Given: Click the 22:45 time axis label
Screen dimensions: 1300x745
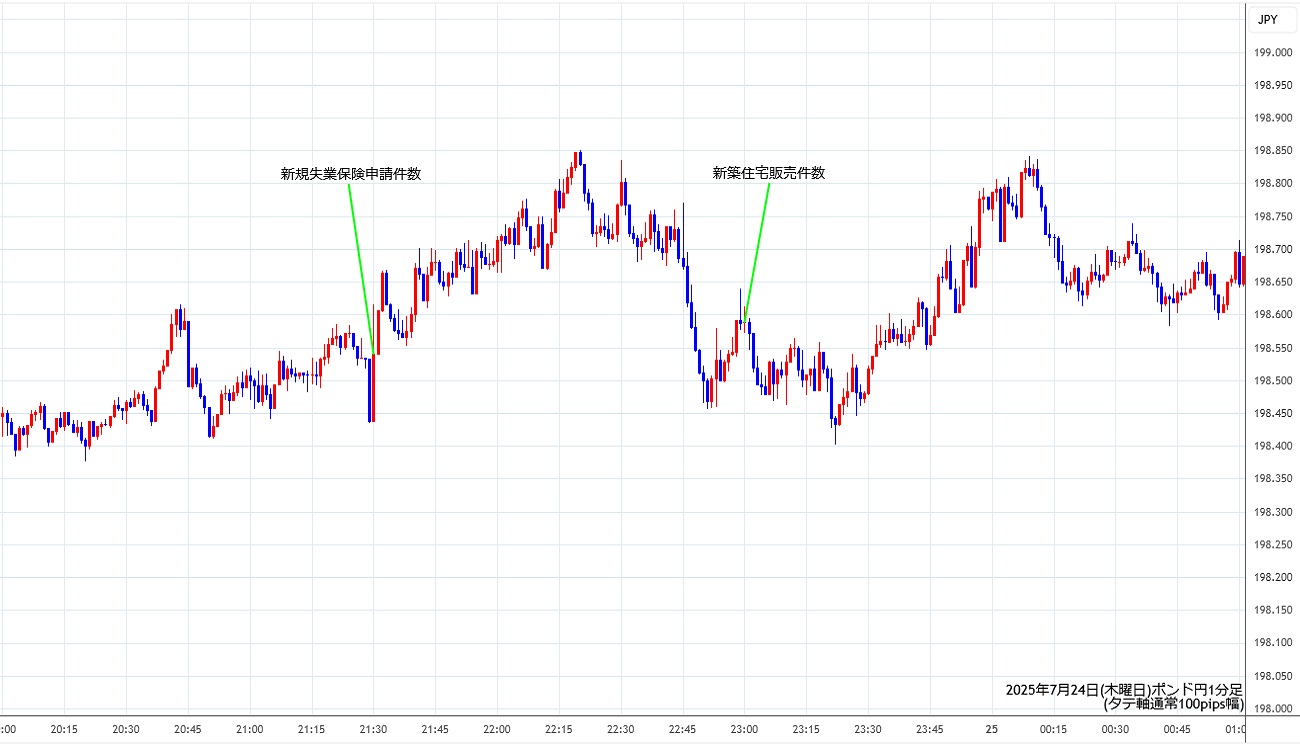Looking at the screenshot, I should 682,730.
